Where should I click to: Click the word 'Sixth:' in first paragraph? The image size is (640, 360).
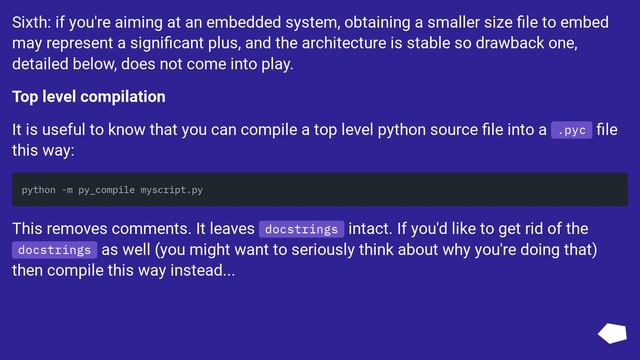click(x=31, y=22)
